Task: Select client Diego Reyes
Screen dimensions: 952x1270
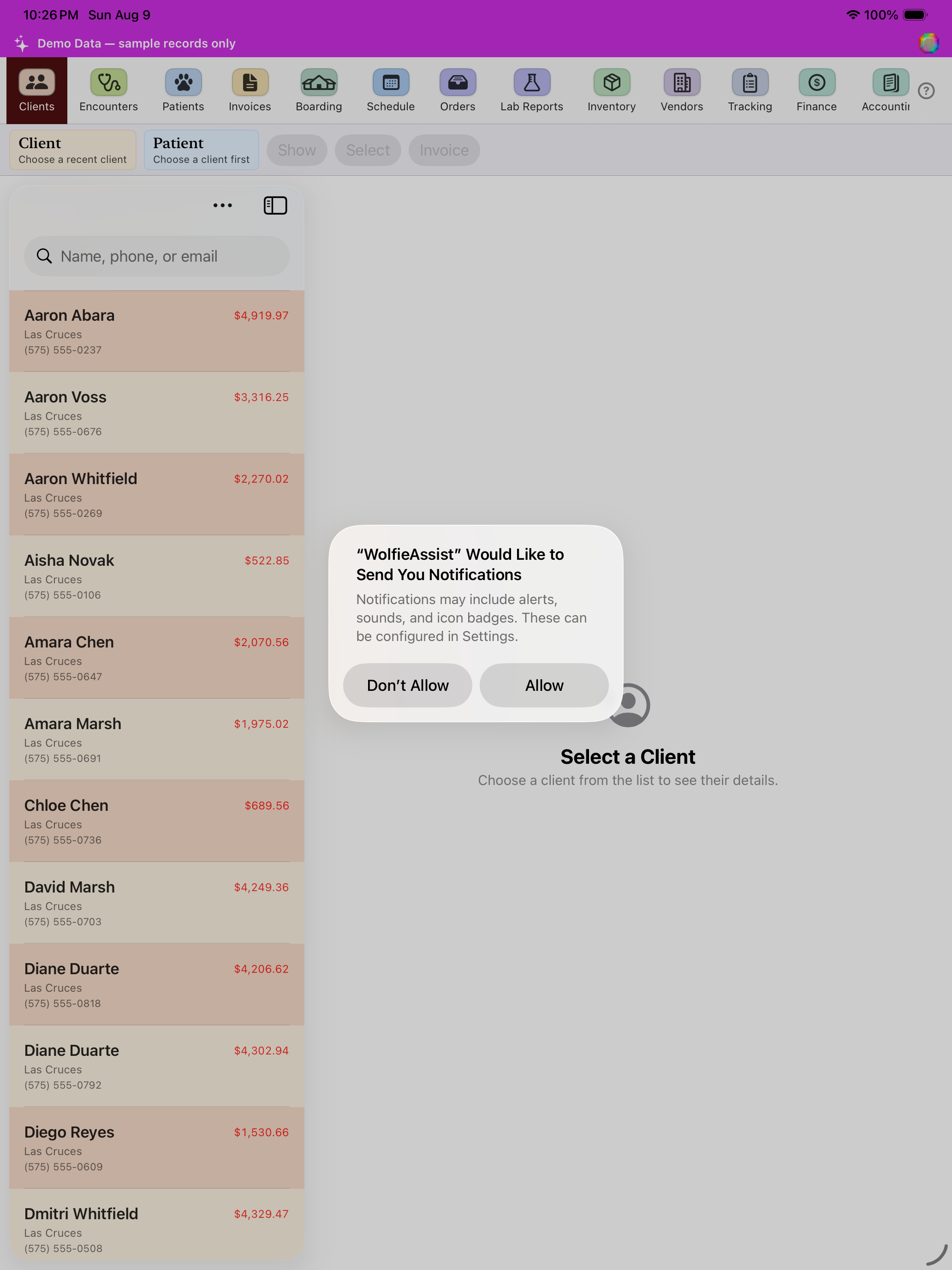Action: (157, 1148)
